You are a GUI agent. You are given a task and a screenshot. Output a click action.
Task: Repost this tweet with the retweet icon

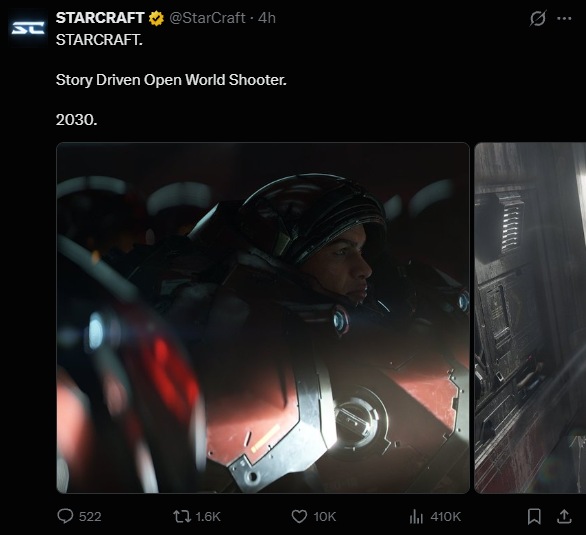[182, 517]
